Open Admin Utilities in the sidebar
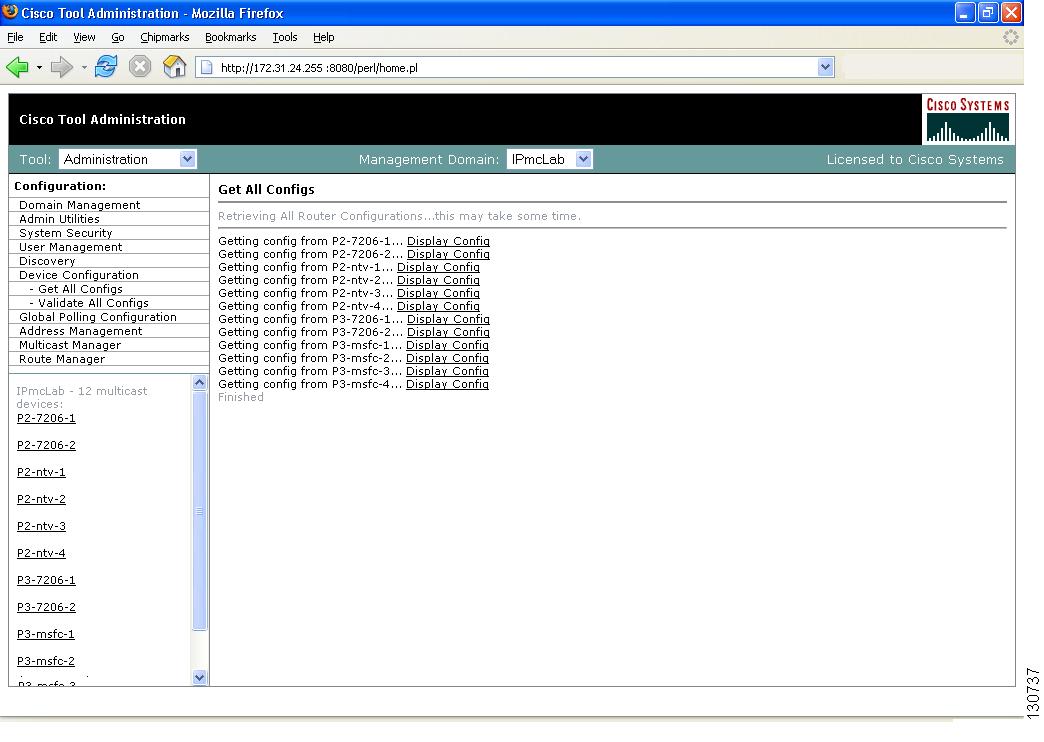1044x742 pixels. (59, 219)
